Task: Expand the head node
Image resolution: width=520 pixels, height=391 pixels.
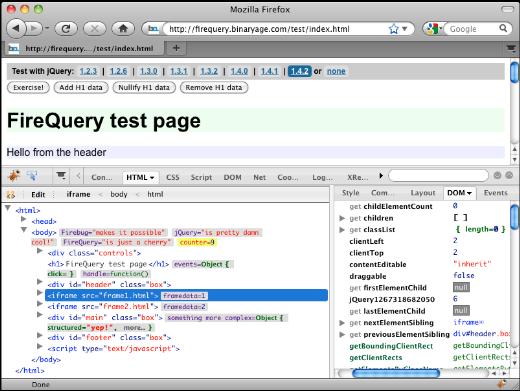Action: pos(24,219)
